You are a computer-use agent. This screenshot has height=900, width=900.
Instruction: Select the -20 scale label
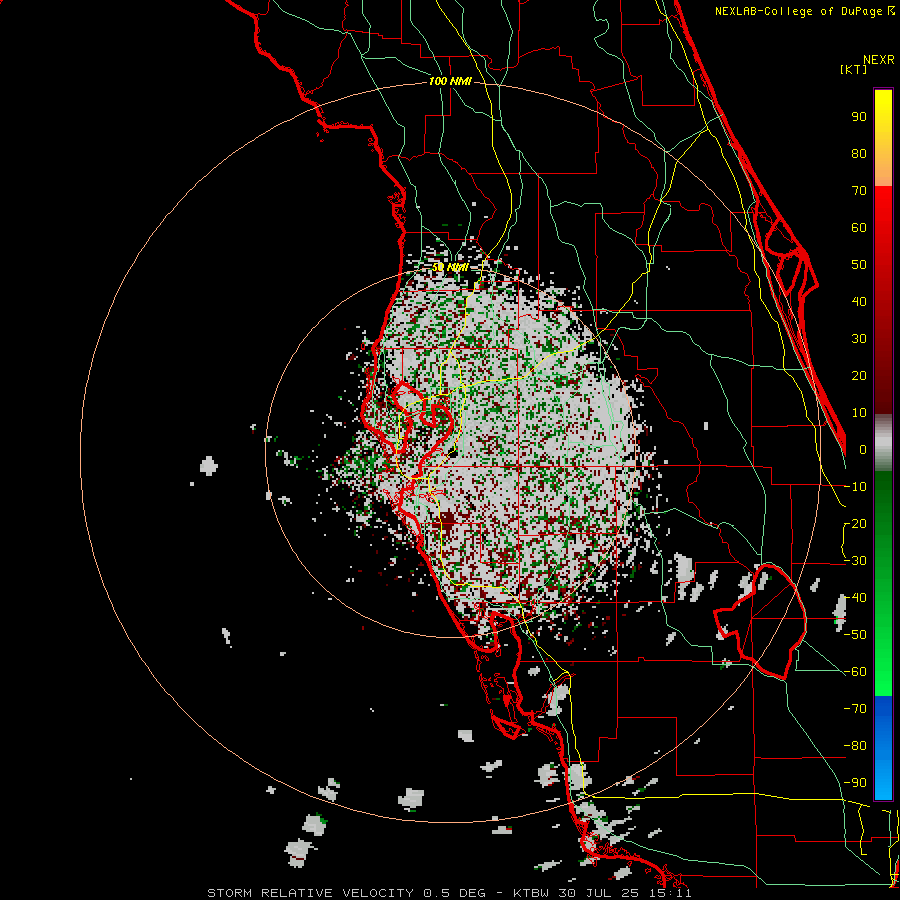[x=855, y=524]
